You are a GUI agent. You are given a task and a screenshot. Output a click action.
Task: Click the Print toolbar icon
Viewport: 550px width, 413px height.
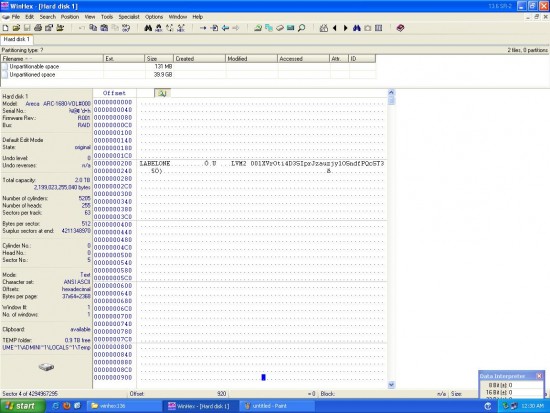pyautogui.click(x=38, y=28)
